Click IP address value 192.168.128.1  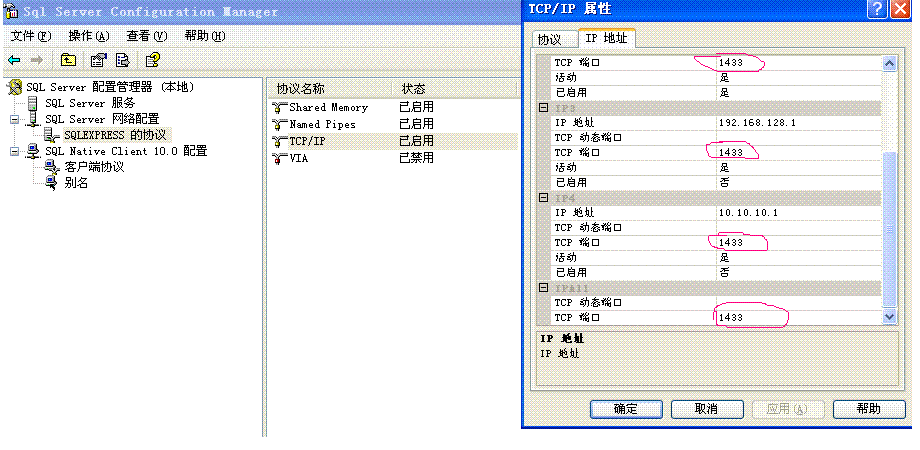[x=757, y=123]
